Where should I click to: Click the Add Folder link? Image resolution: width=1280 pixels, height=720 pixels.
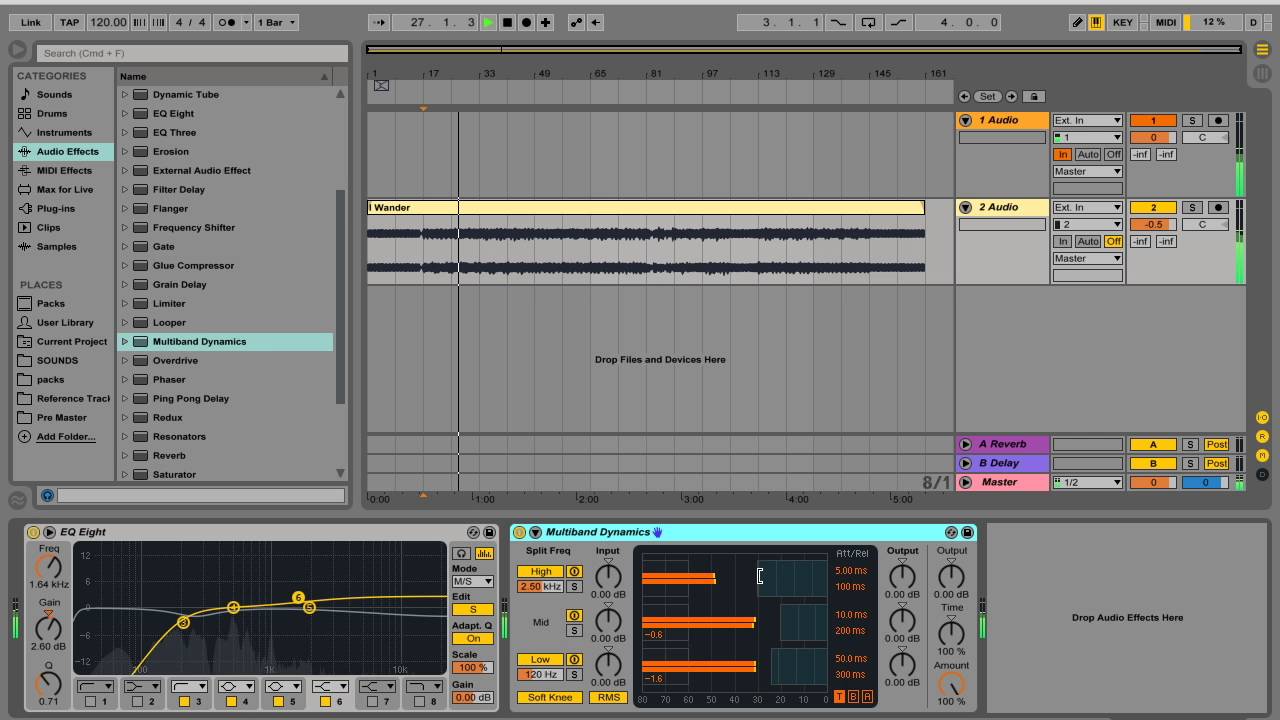click(66, 436)
